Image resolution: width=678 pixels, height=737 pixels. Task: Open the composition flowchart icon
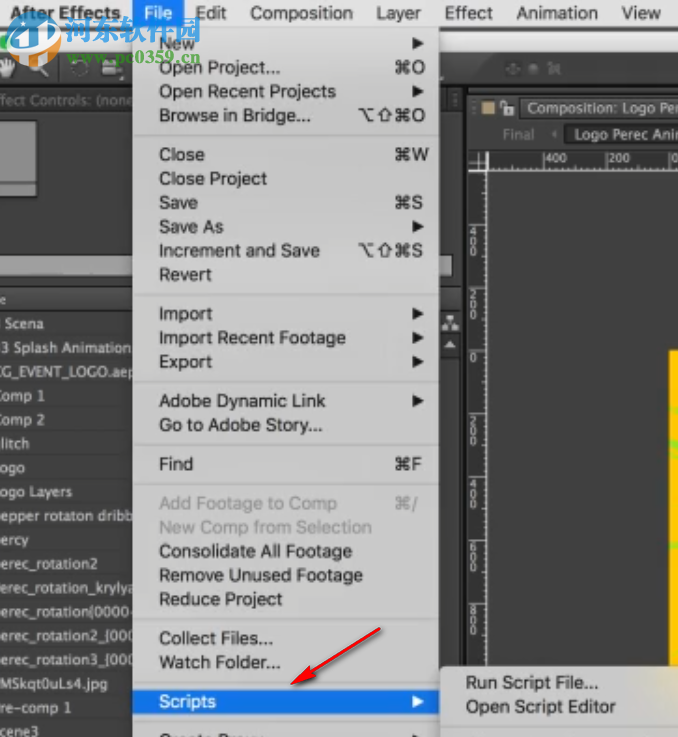point(450,322)
